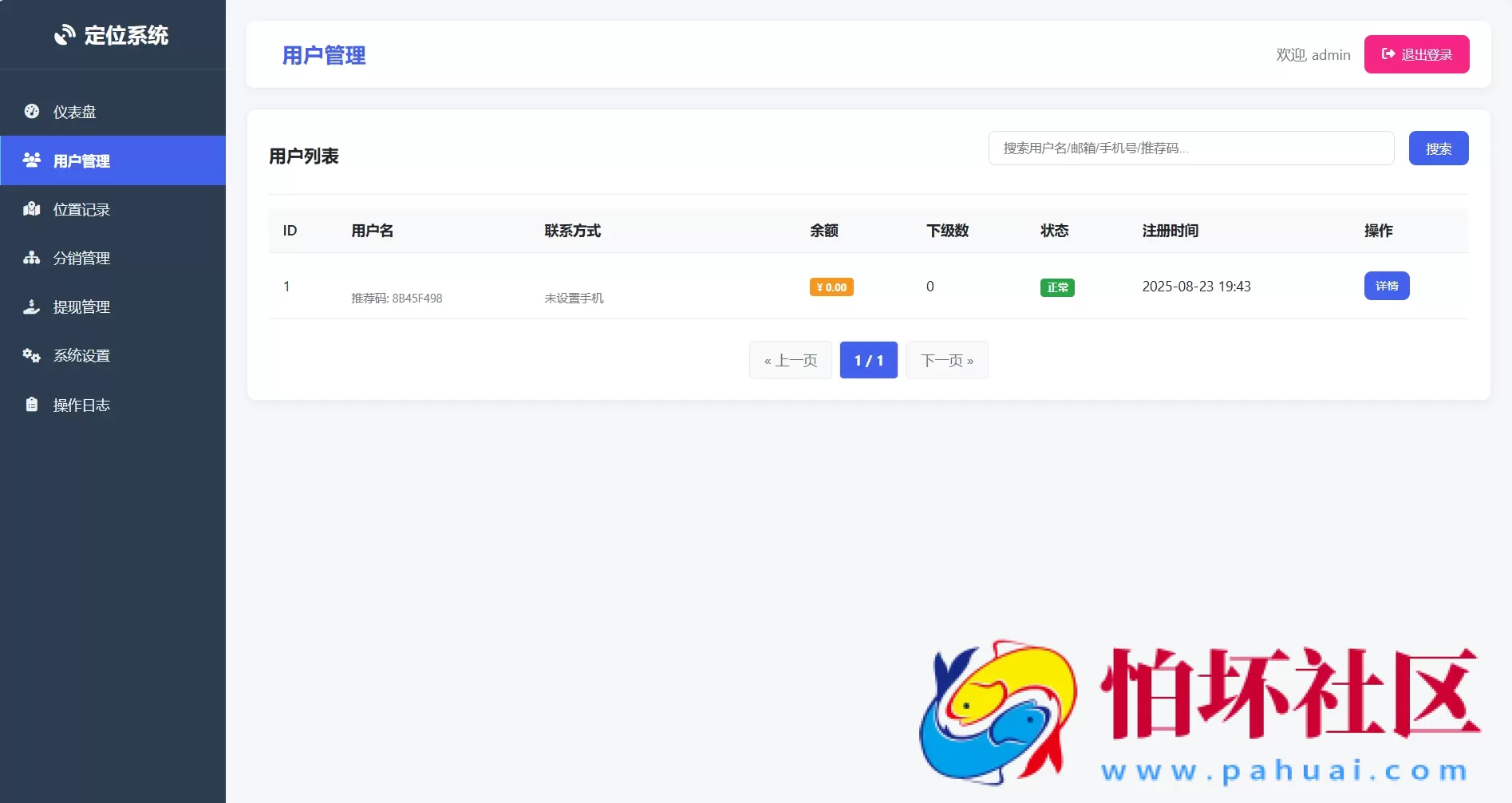Click 下一页 pagination control

pos(946,360)
